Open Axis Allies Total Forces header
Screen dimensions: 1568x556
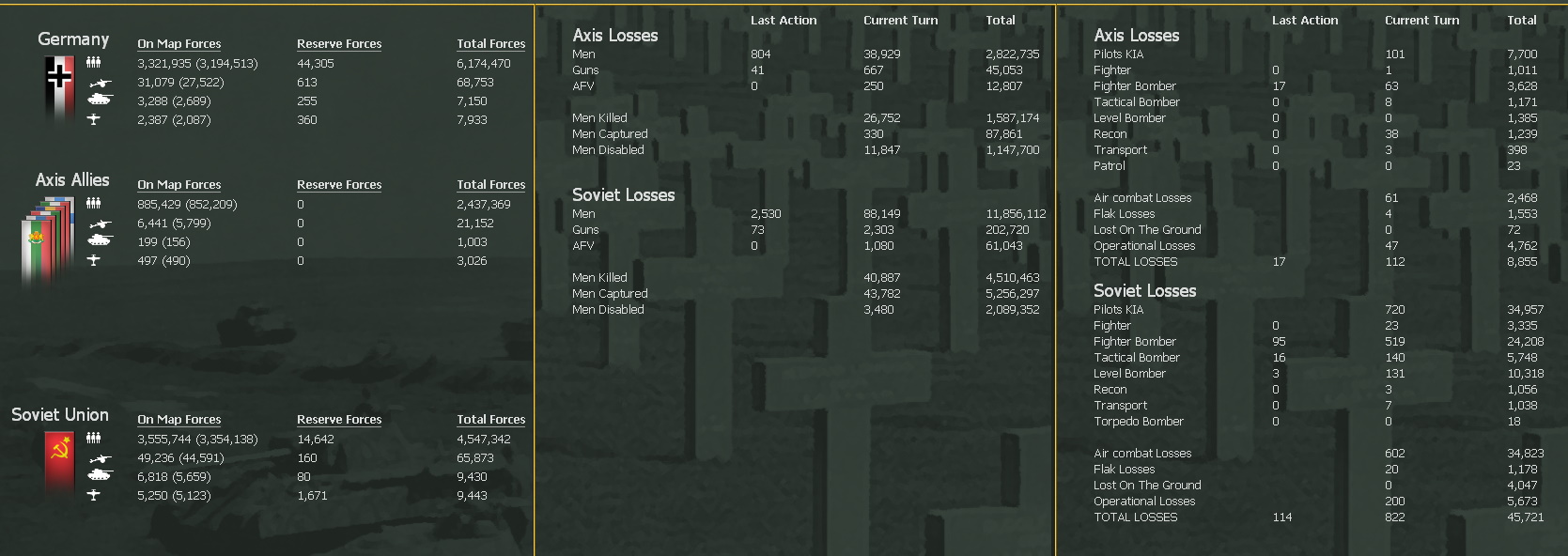[x=490, y=185]
